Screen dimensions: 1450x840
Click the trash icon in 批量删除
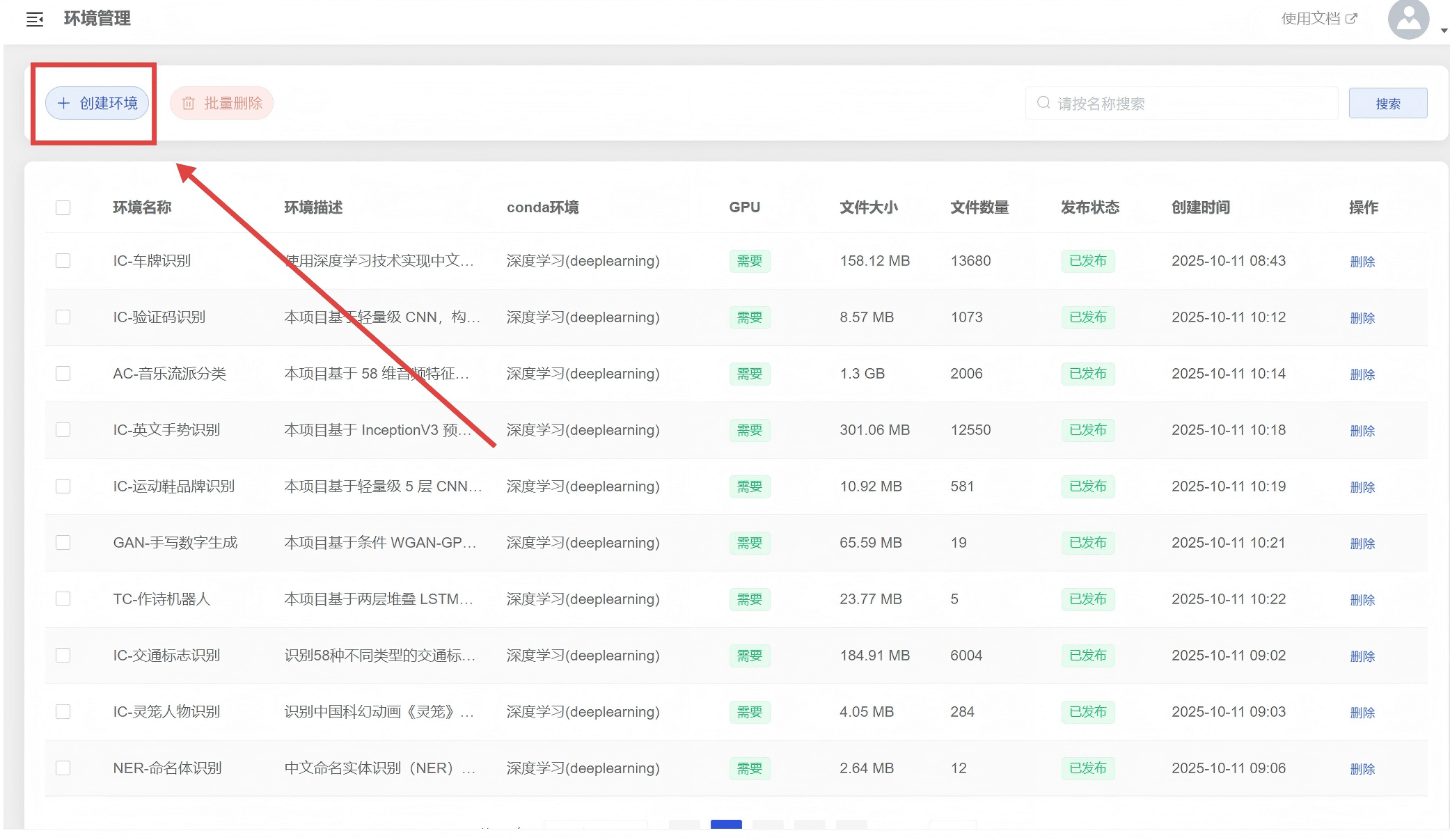click(x=188, y=103)
